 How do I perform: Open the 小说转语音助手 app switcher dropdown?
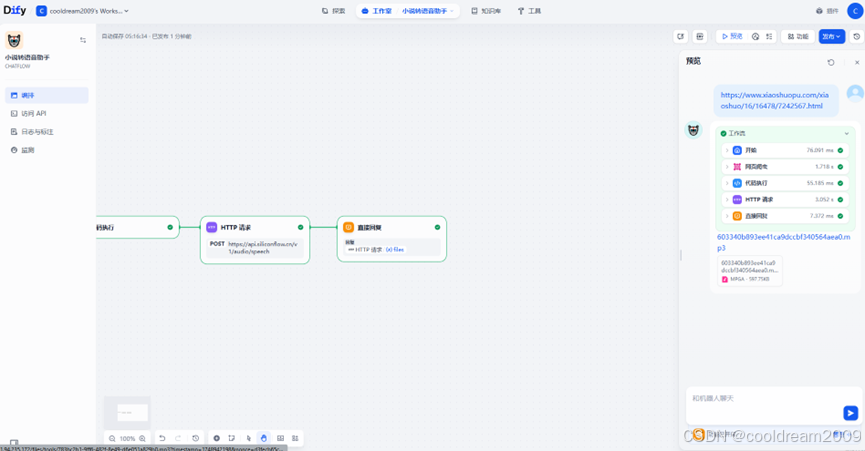click(x=428, y=11)
